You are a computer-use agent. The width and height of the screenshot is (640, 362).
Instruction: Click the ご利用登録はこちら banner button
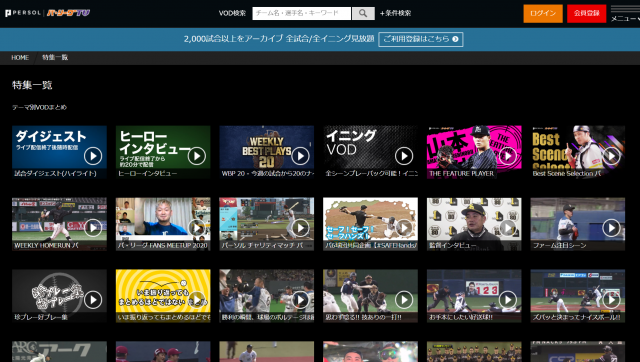(421, 39)
